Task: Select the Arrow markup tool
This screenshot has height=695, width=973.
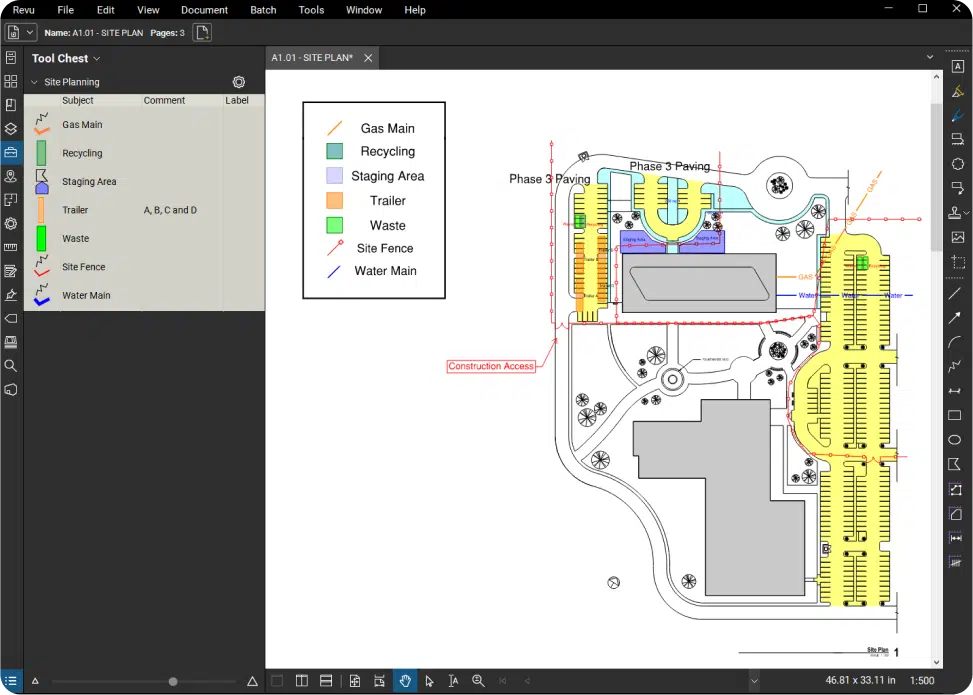Action: 955,318
